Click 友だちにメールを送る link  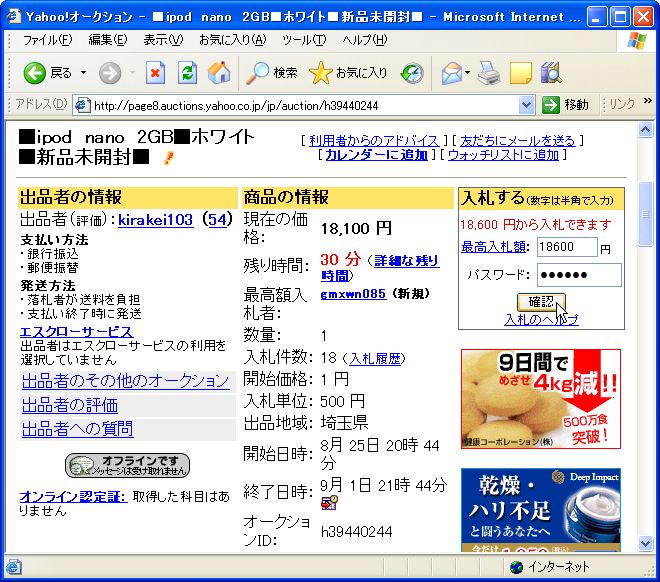click(517, 141)
